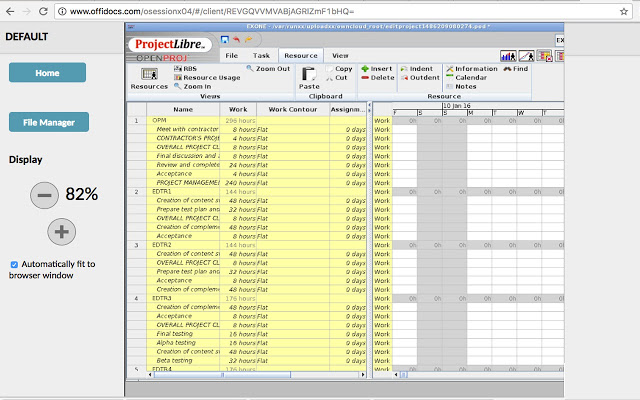Select the EDTR3 resource row
Viewport: 640px width, 400px height.
click(246, 298)
